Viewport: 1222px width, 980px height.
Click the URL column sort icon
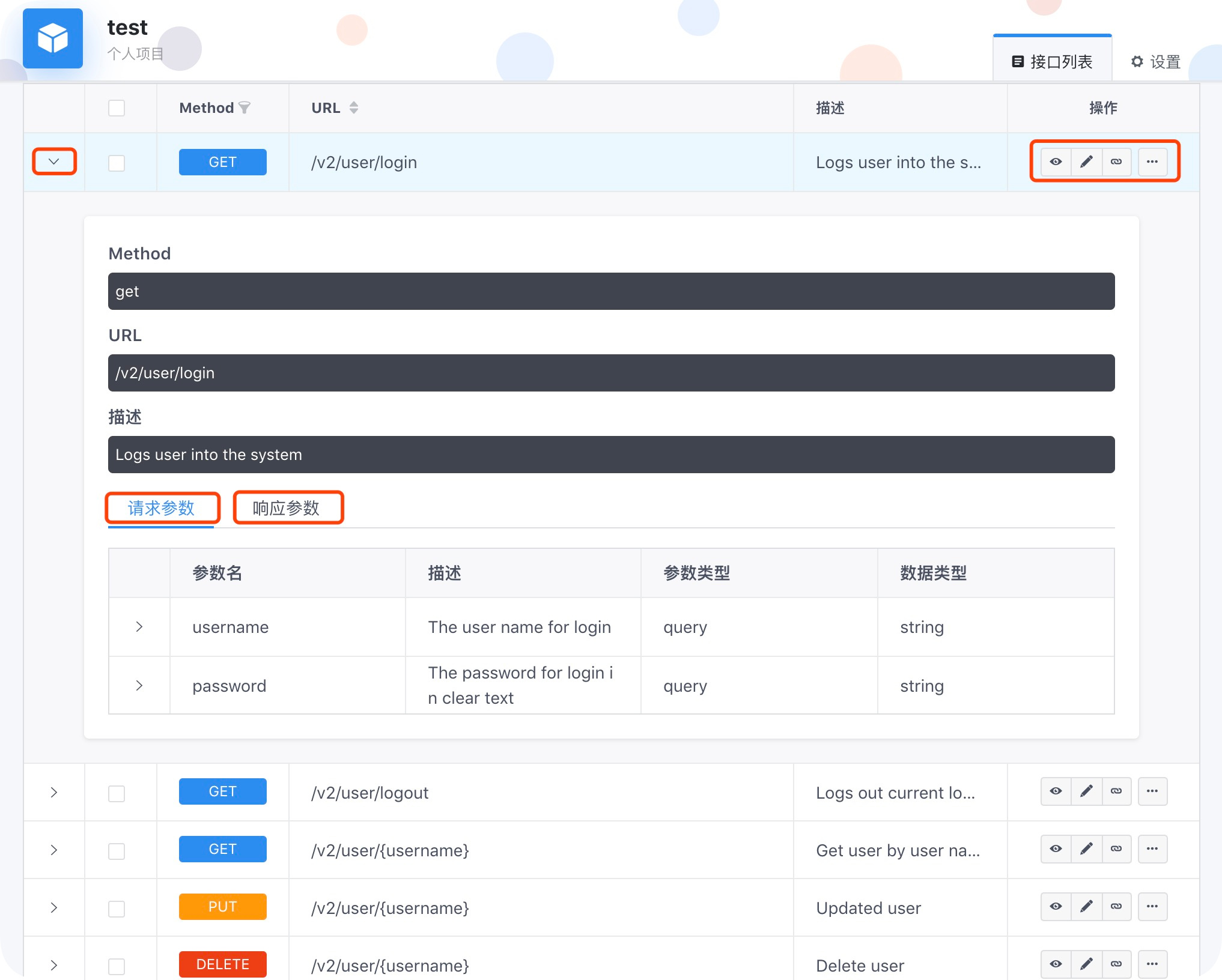(353, 107)
